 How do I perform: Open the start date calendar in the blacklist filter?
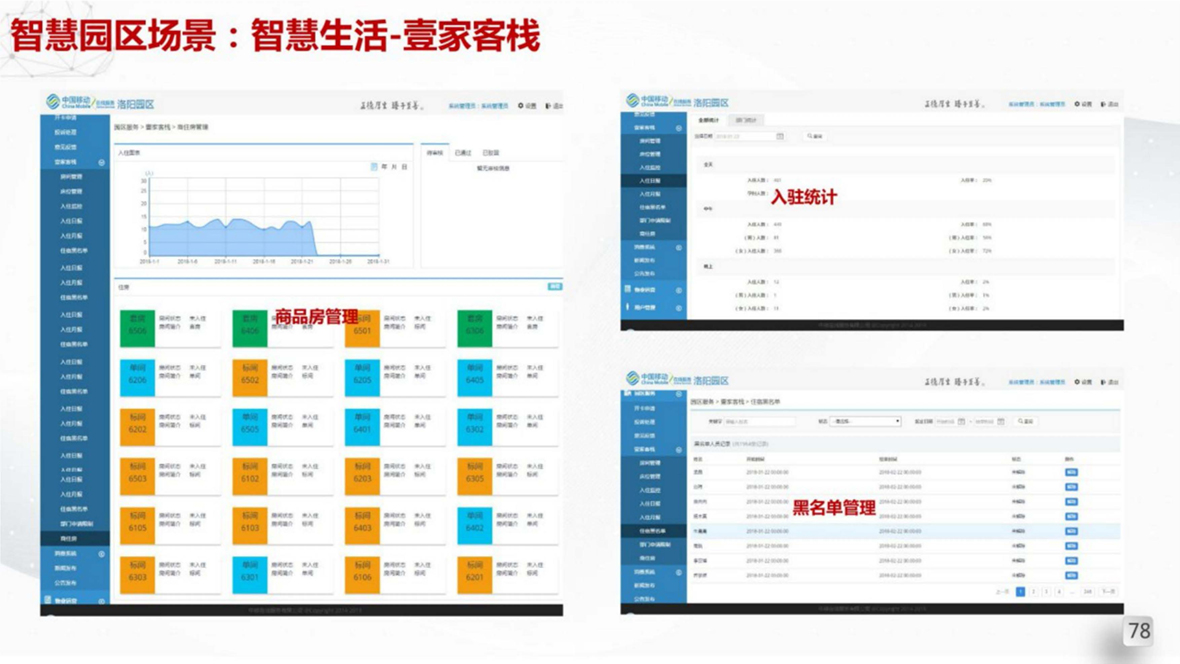[962, 422]
